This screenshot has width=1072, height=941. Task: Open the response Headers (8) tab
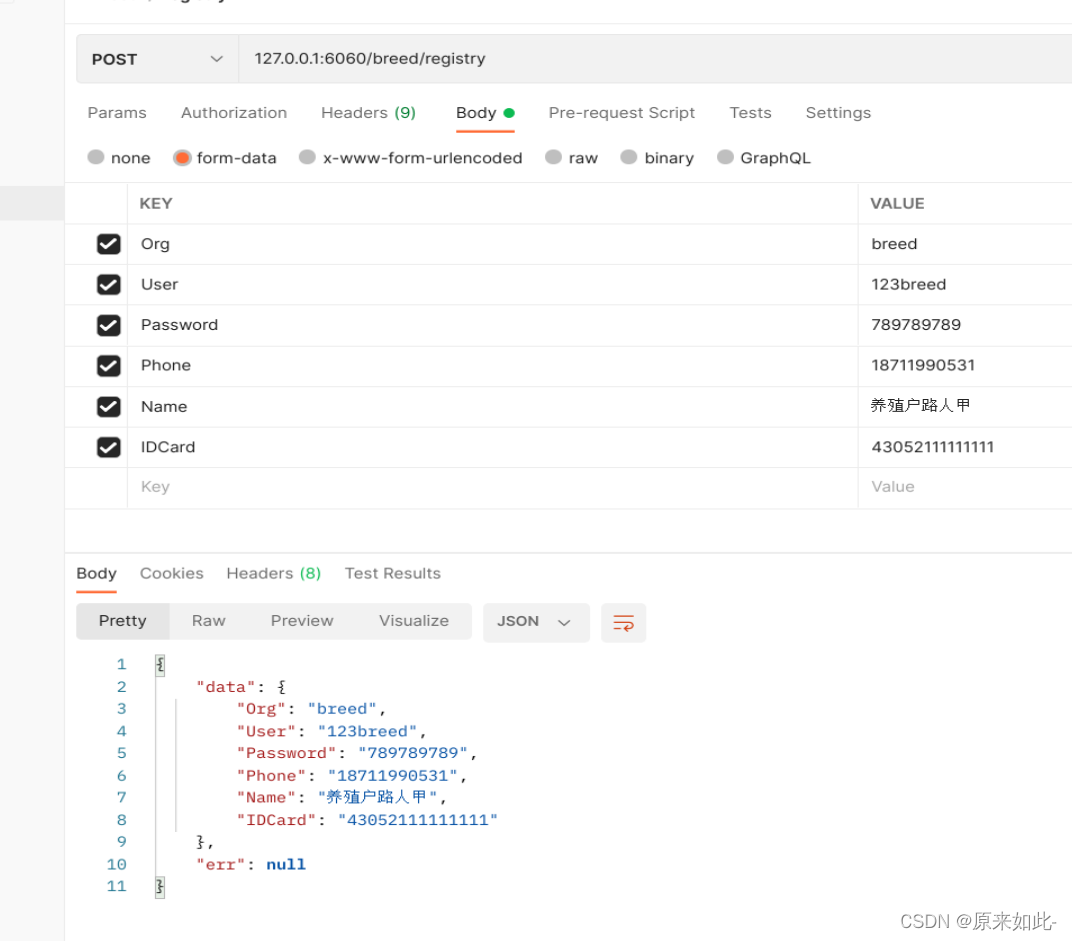coord(273,573)
